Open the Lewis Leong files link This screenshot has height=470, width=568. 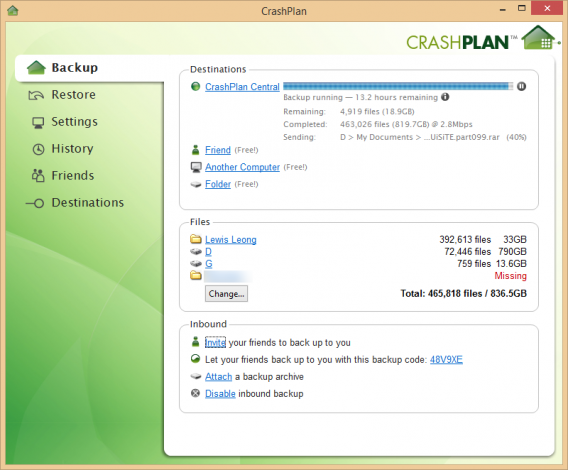(x=231, y=240)
